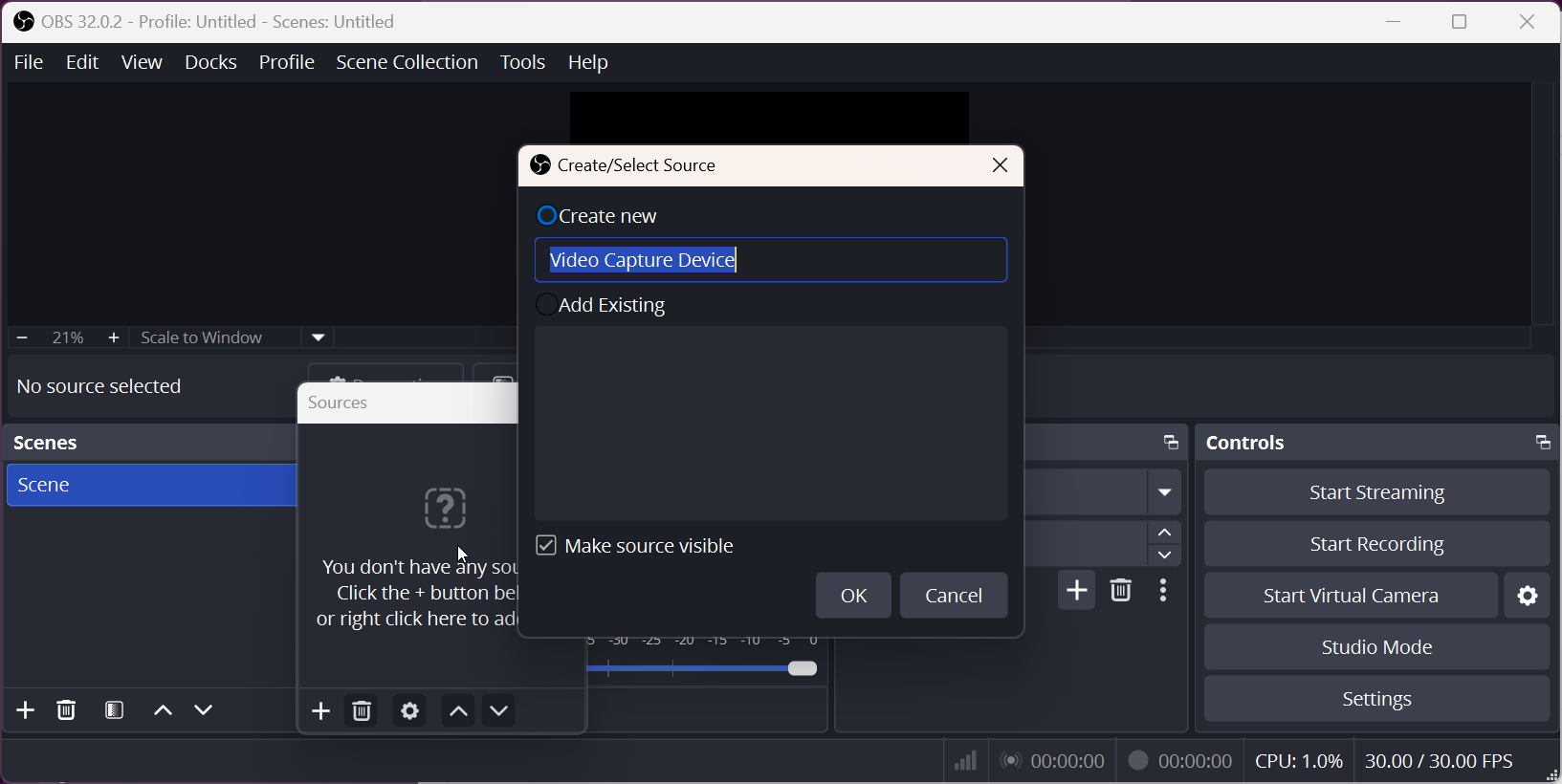Viewport: 1562px width, 784px height.
Task: Click the plus icon left of Start Virtual Camera
Action: (x=1077, y=591)
